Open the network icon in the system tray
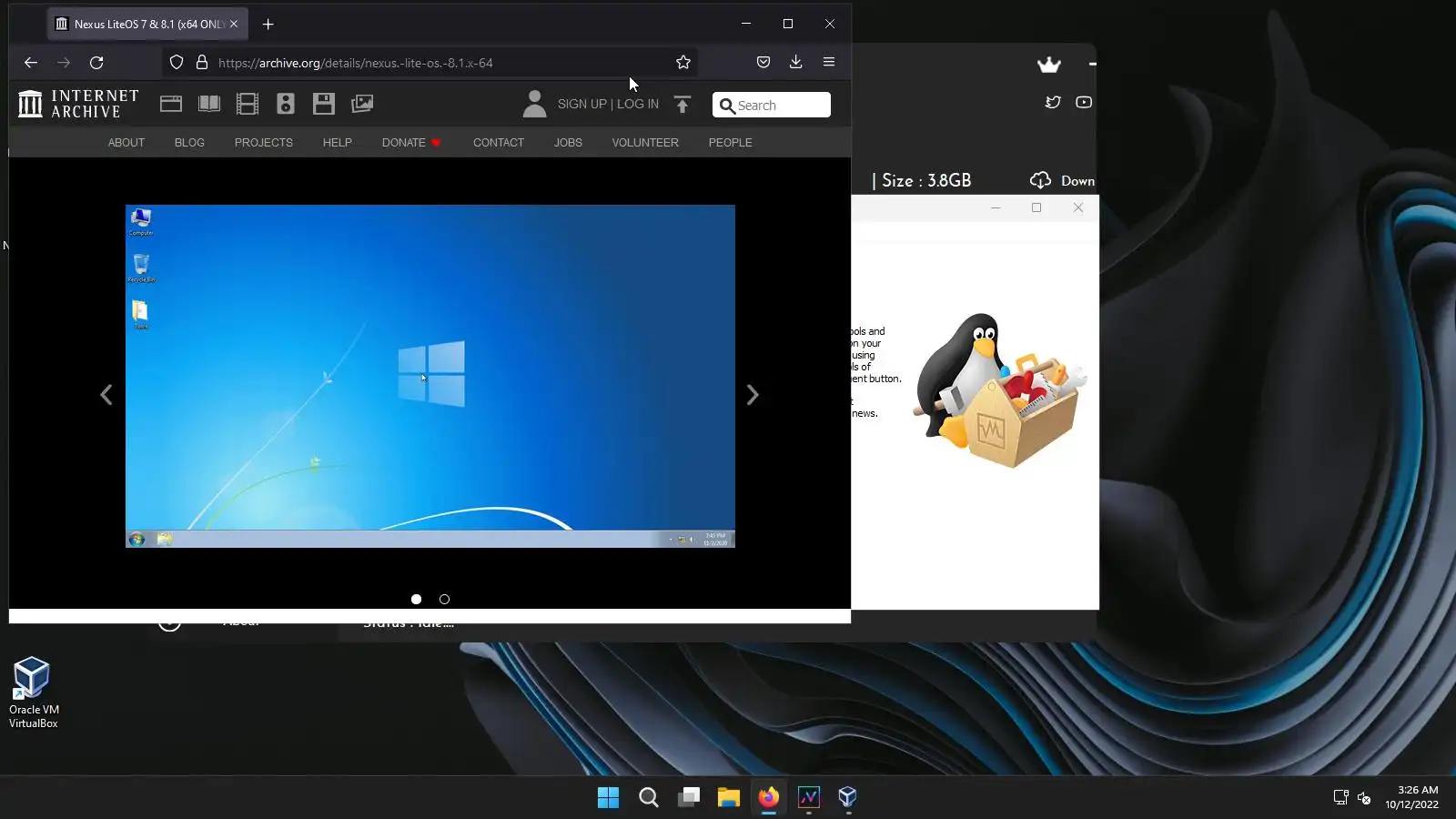Image resolution: width=1456 pixels, height=819 pixels. pos(1340,798)
